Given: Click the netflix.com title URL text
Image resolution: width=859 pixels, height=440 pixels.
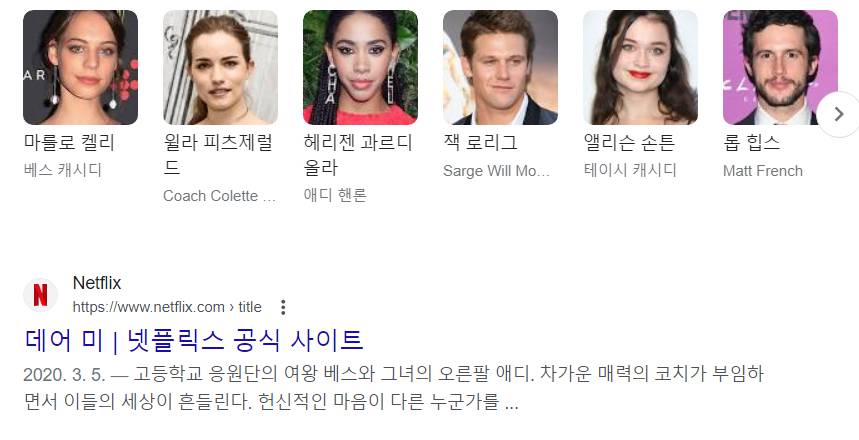Looking at the screenshot, I should [x=167, y=307].
